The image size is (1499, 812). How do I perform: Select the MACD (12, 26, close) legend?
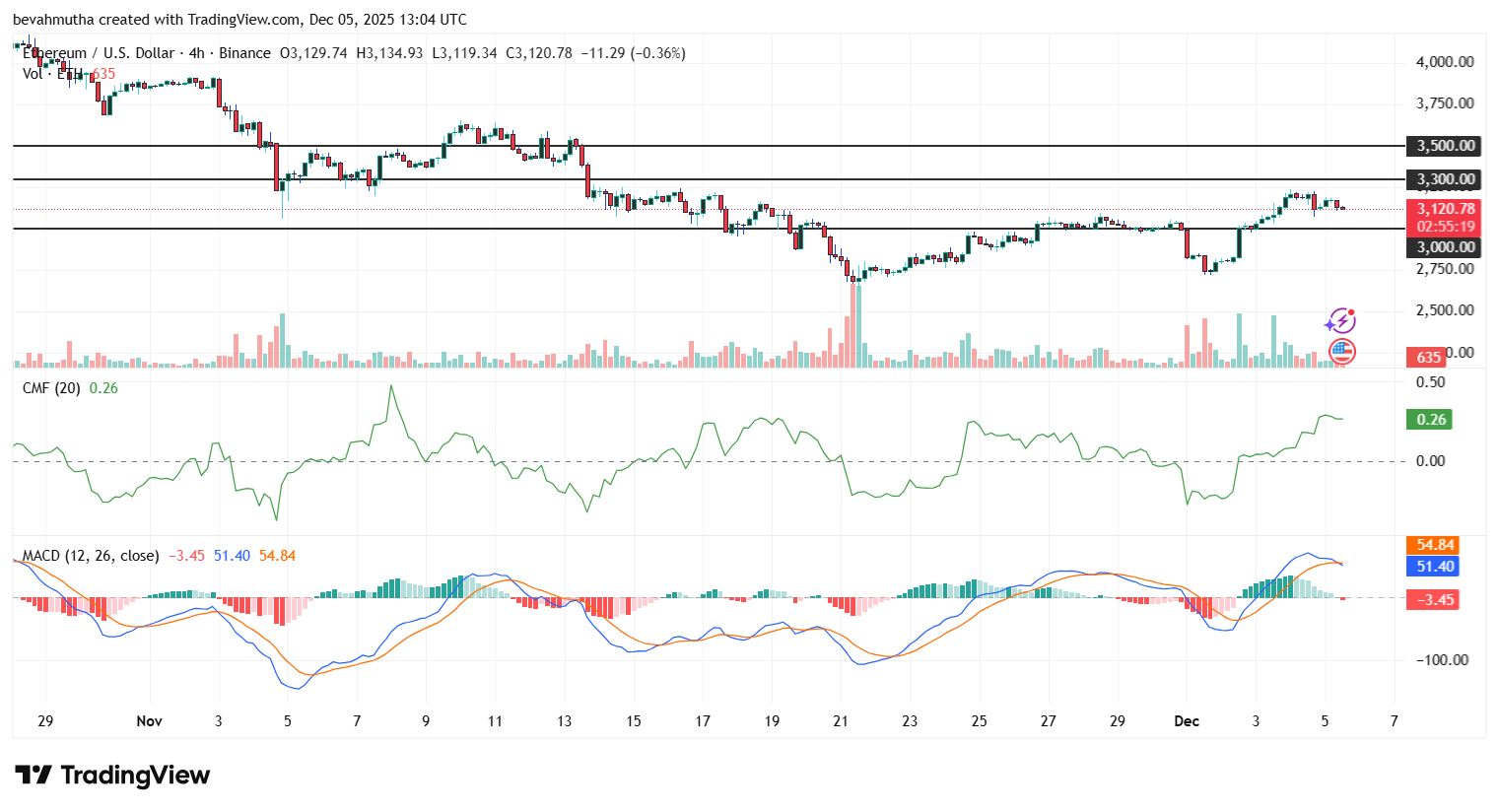click(x=91, y=556)
